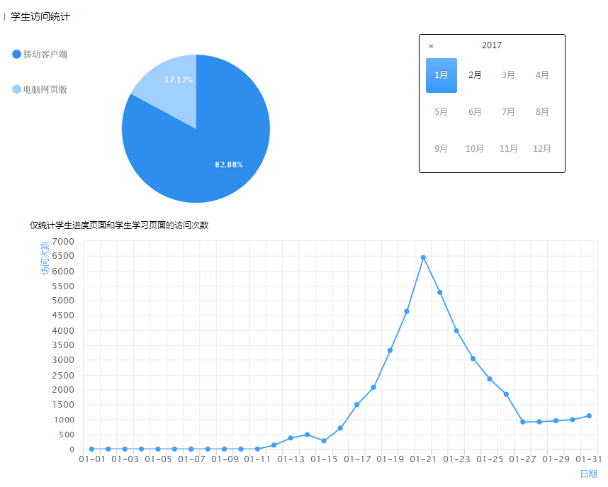Click the previous year double-arrow icon

[431, 46]
